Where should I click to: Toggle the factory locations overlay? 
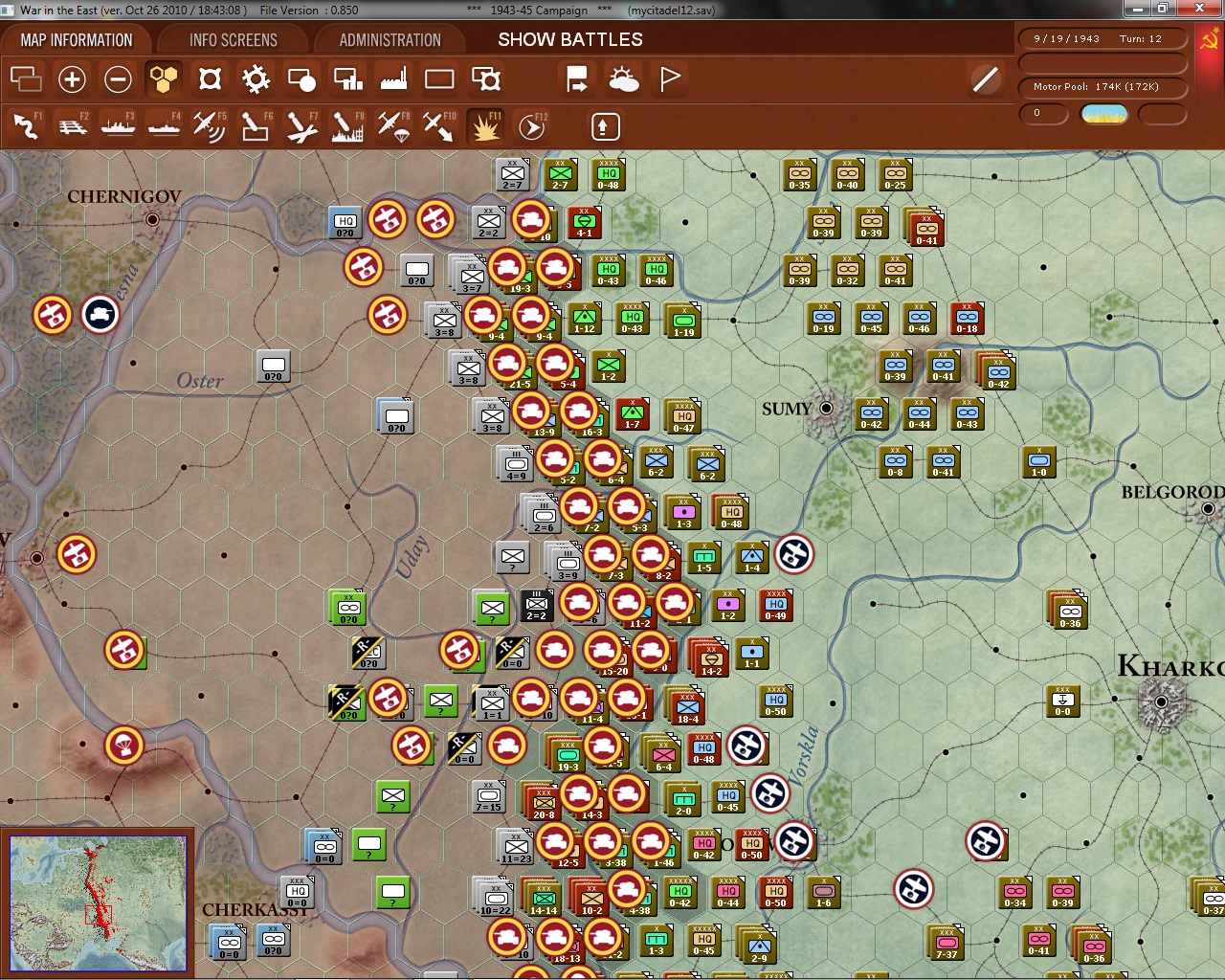click(x=393, y=78)
